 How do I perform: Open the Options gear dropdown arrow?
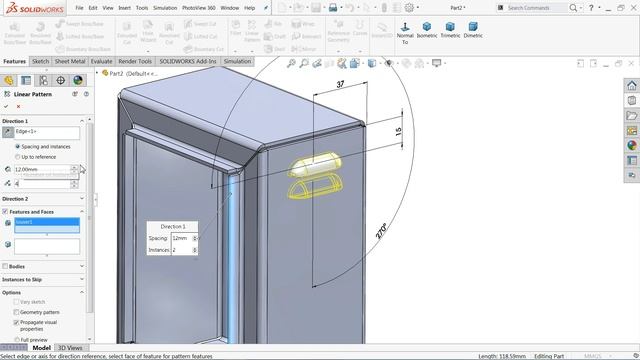(418, 7)
